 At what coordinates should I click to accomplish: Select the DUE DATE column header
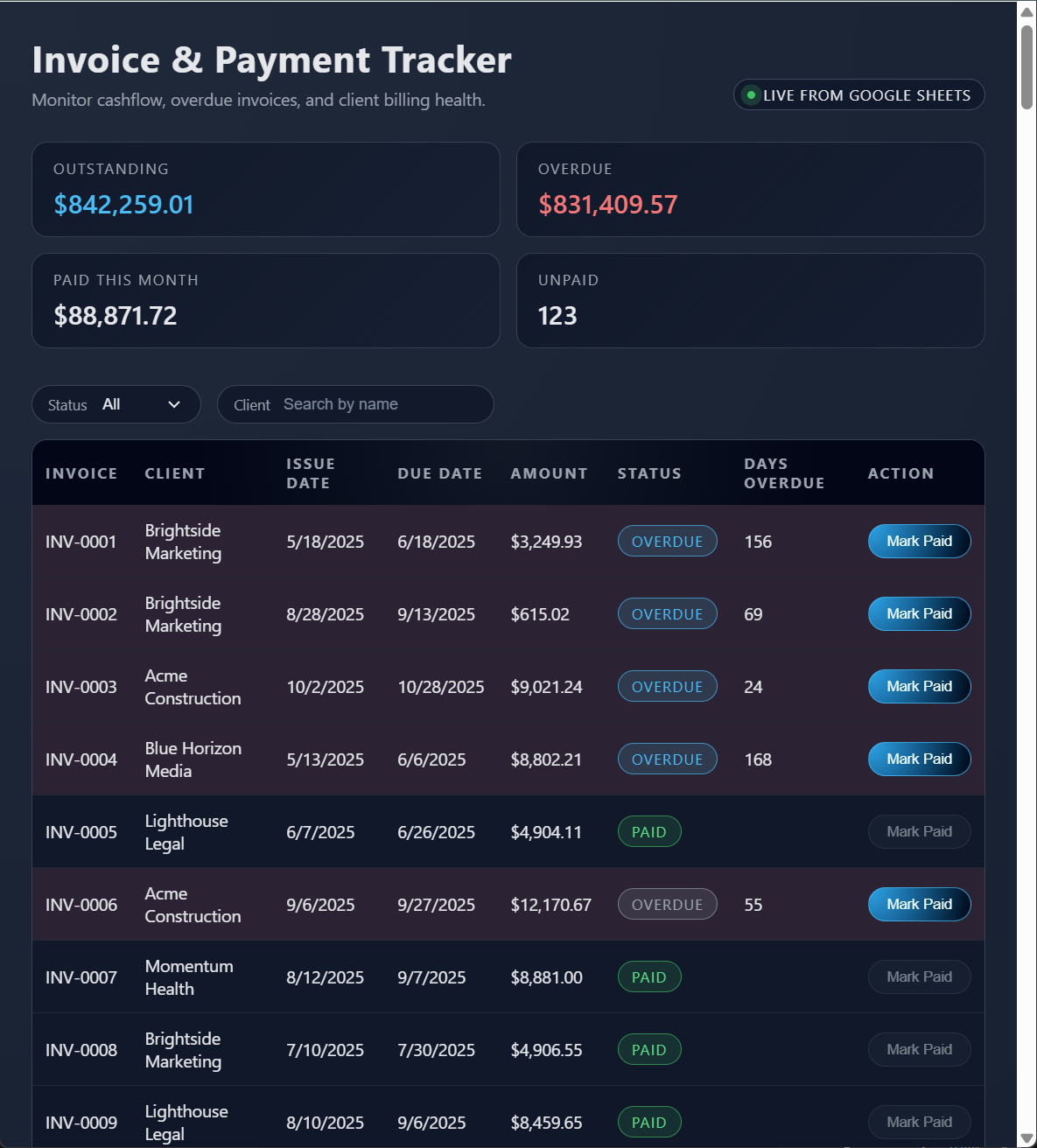tap(439, 472)
